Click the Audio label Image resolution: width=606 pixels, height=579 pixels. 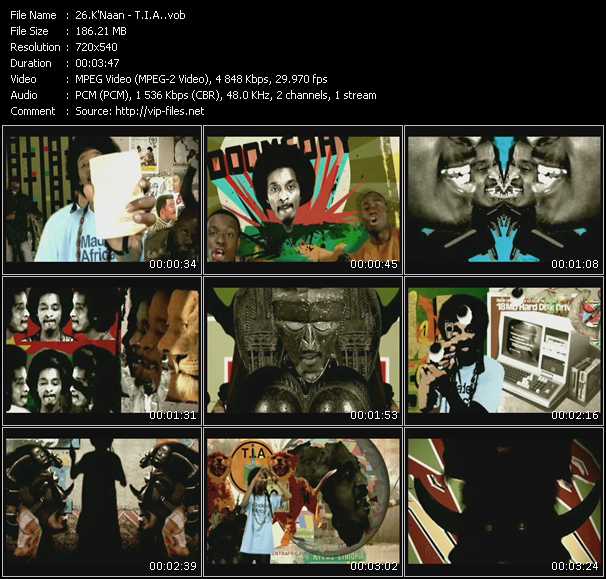(24, 95)
